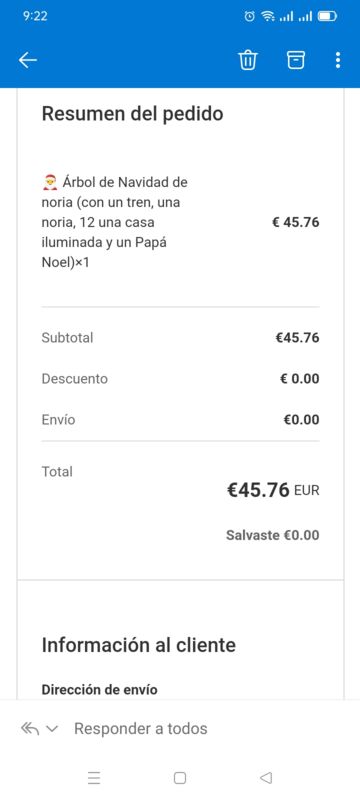
Task: Tap the reply-all arrows icon
Action: point(30,729)
